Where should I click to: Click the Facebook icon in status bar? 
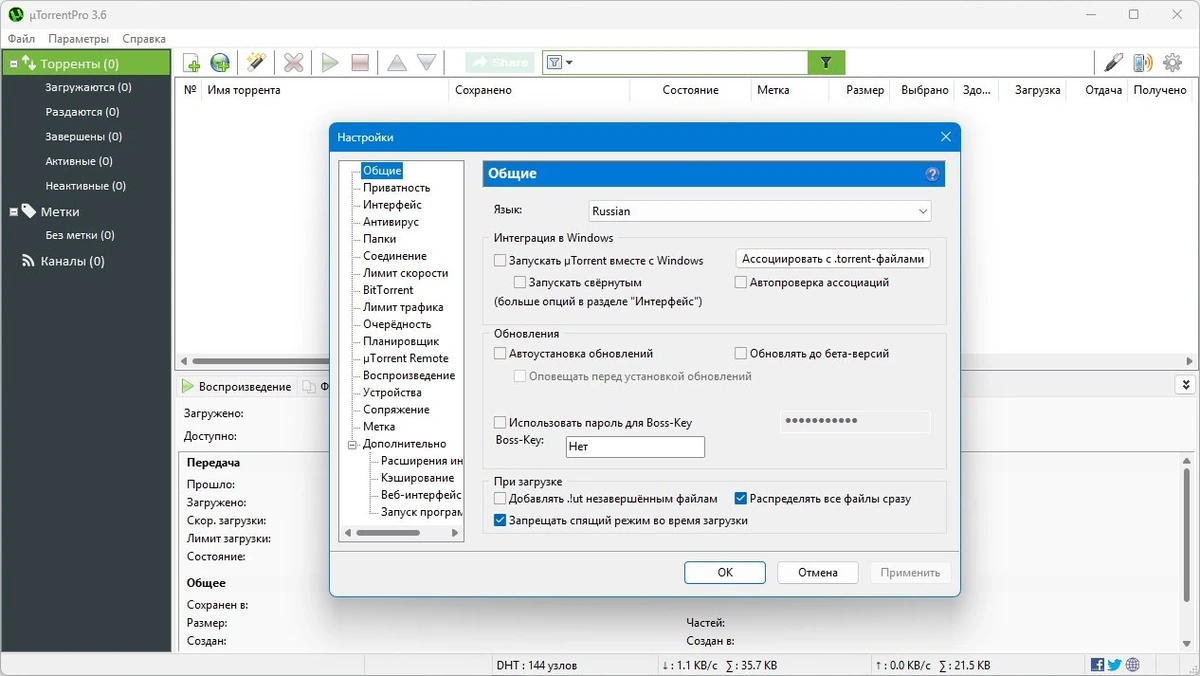[x=1098, y=665]
